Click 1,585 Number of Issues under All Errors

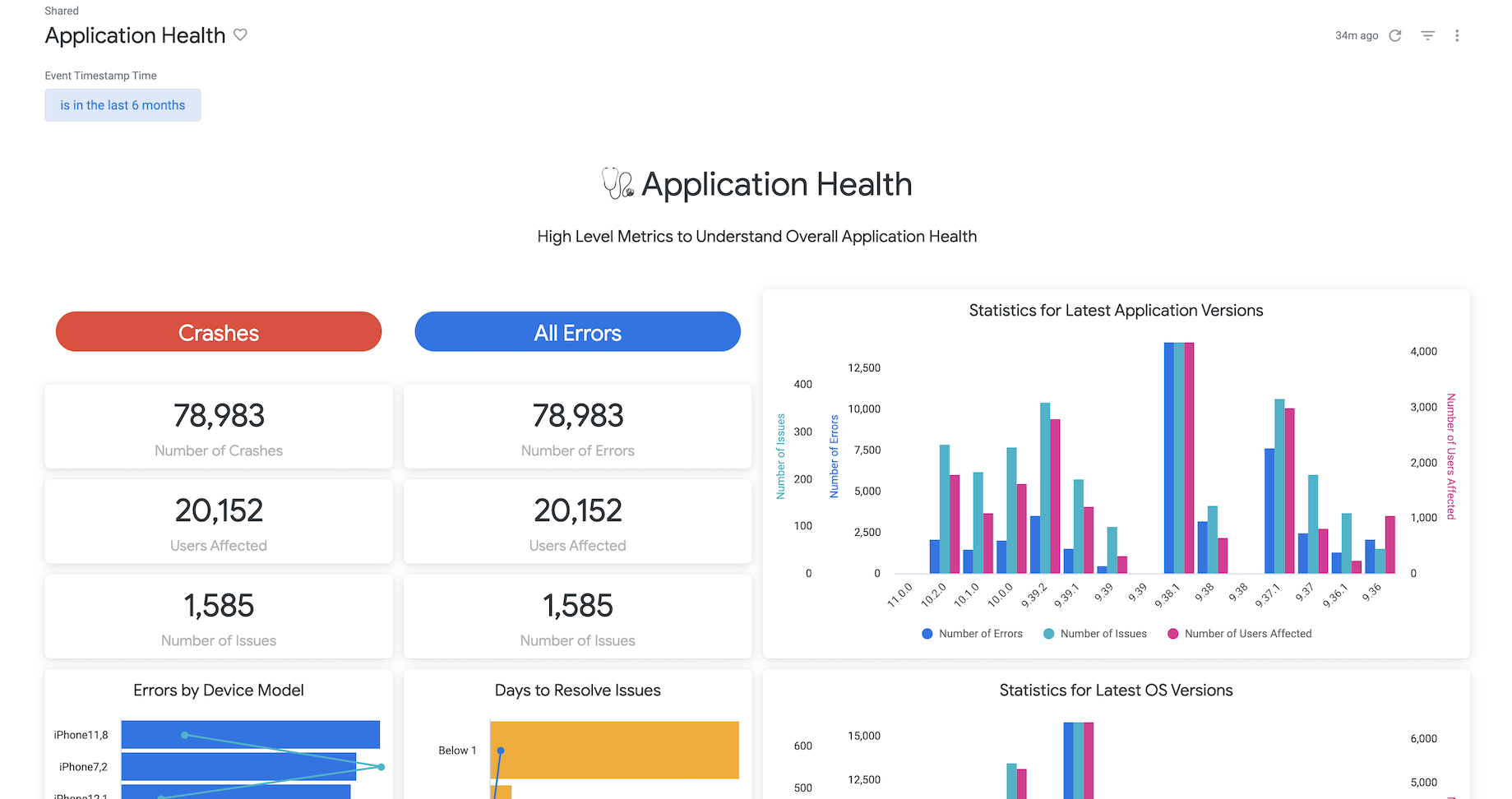tap(578, 617)
